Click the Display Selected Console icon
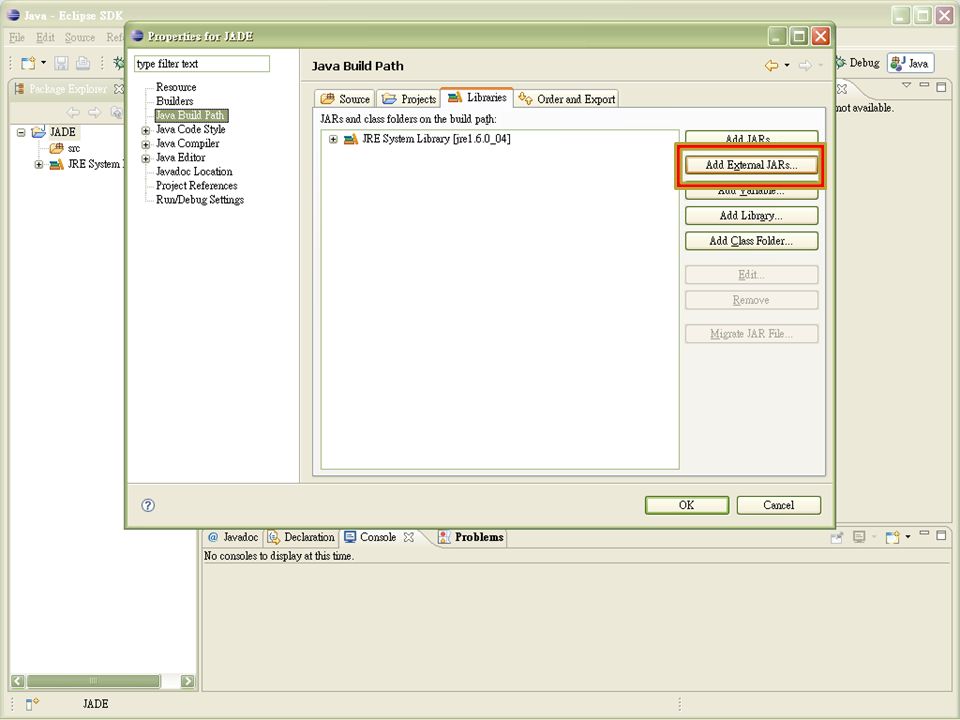 point(860,537)
